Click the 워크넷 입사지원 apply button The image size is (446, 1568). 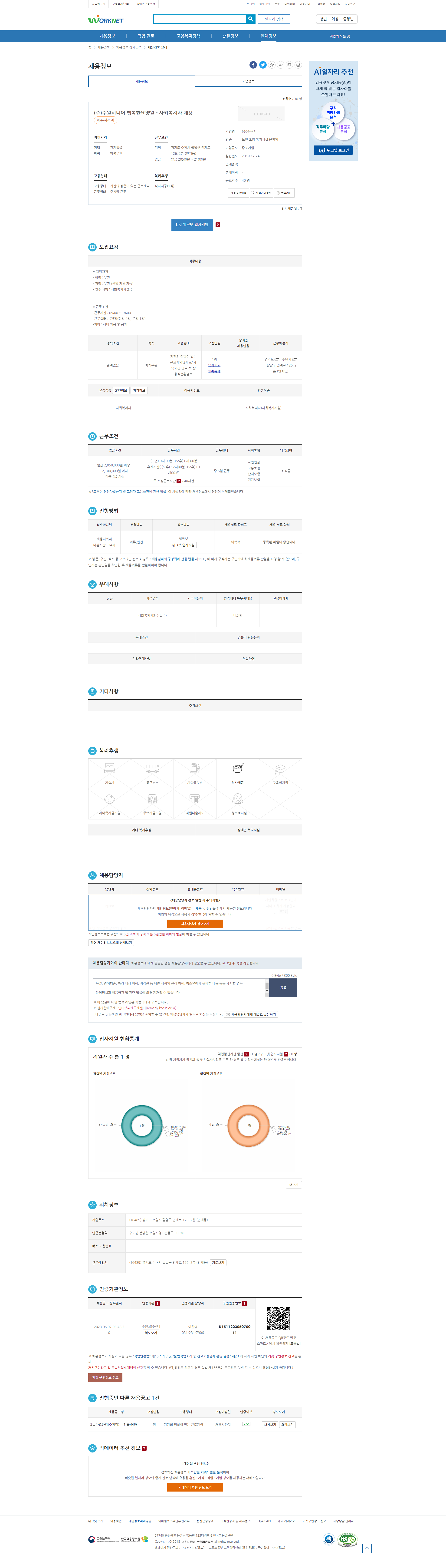pyautogui.click(x=192, y=224)
